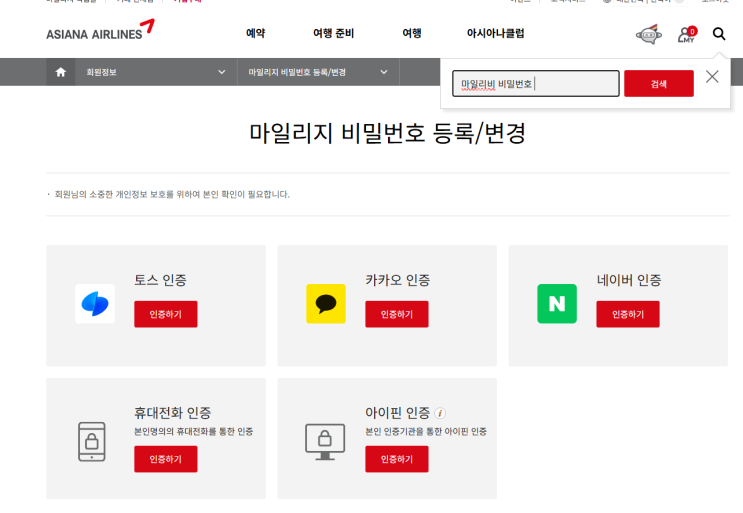The width and height of the screenshot is (743, 513).
Task: Click text 본인명의의 휴대전화를 통한 인증
Action: click(x=193, y=432)
